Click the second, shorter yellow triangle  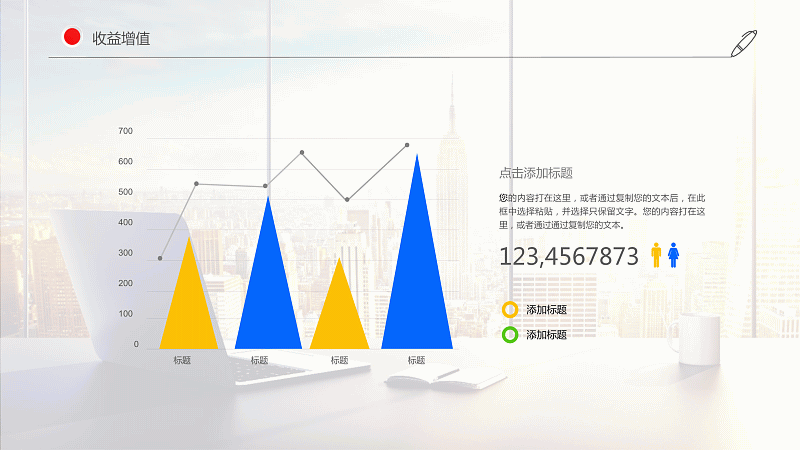[x=339, y=316]
